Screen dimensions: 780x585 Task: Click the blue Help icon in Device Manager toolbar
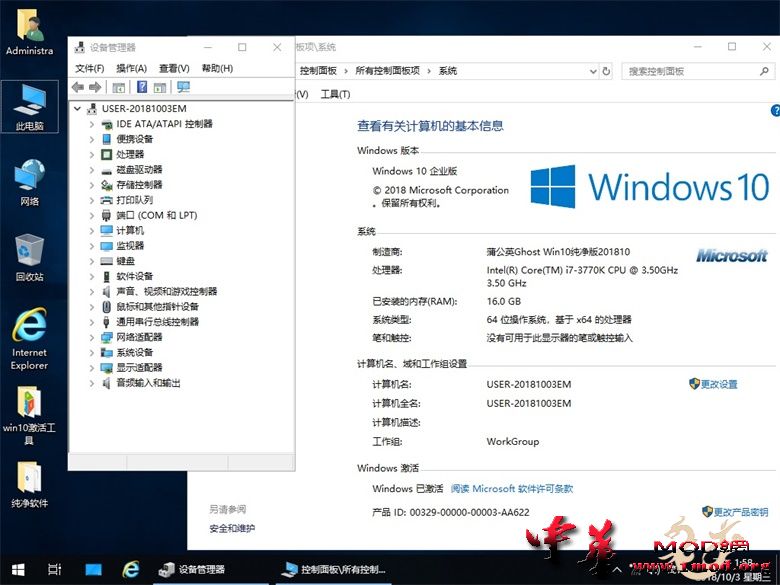(x=142, y=87)
